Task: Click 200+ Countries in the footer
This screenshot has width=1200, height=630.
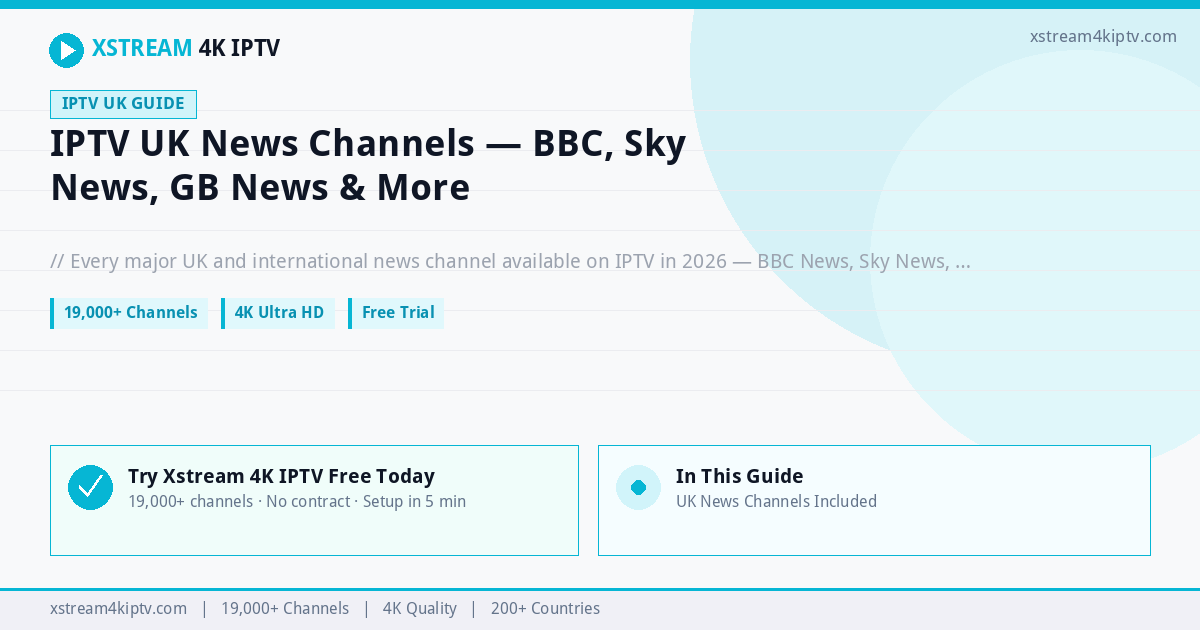Action: tap(545, 608)
